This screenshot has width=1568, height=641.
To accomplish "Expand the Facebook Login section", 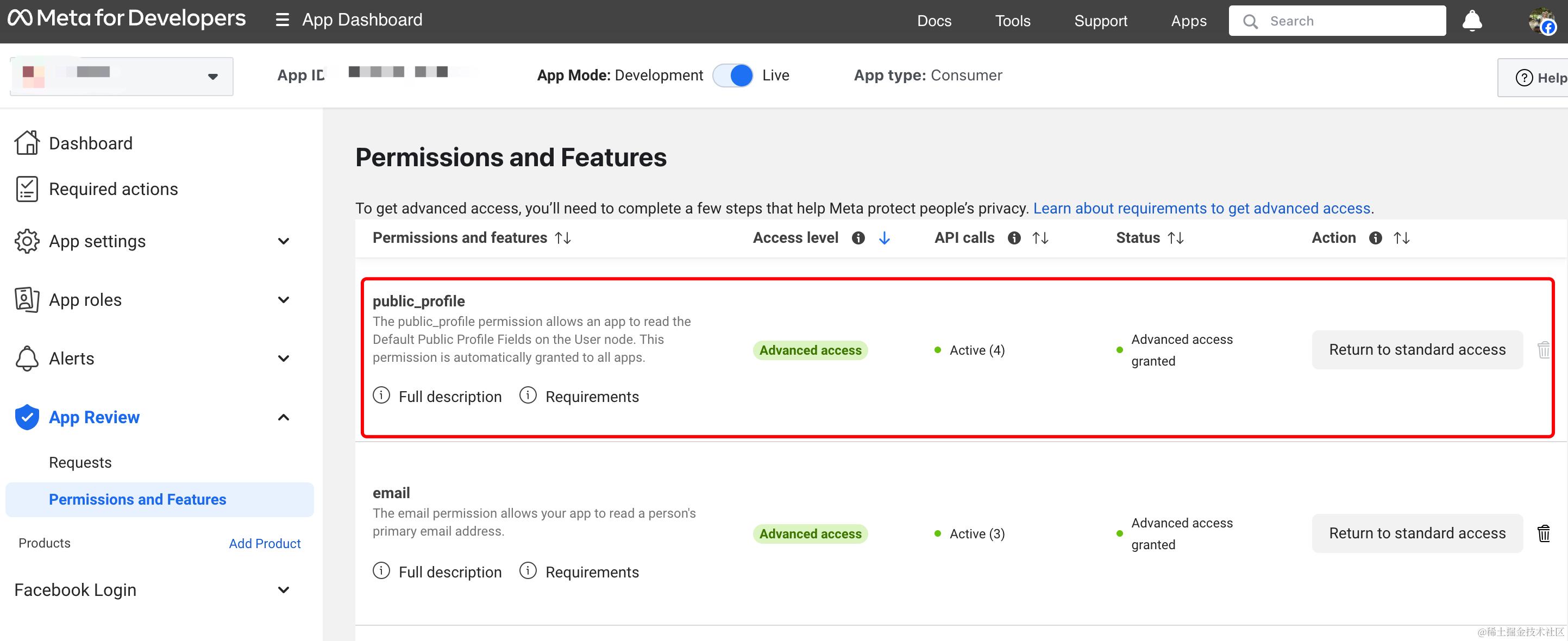I will (283, 590).
